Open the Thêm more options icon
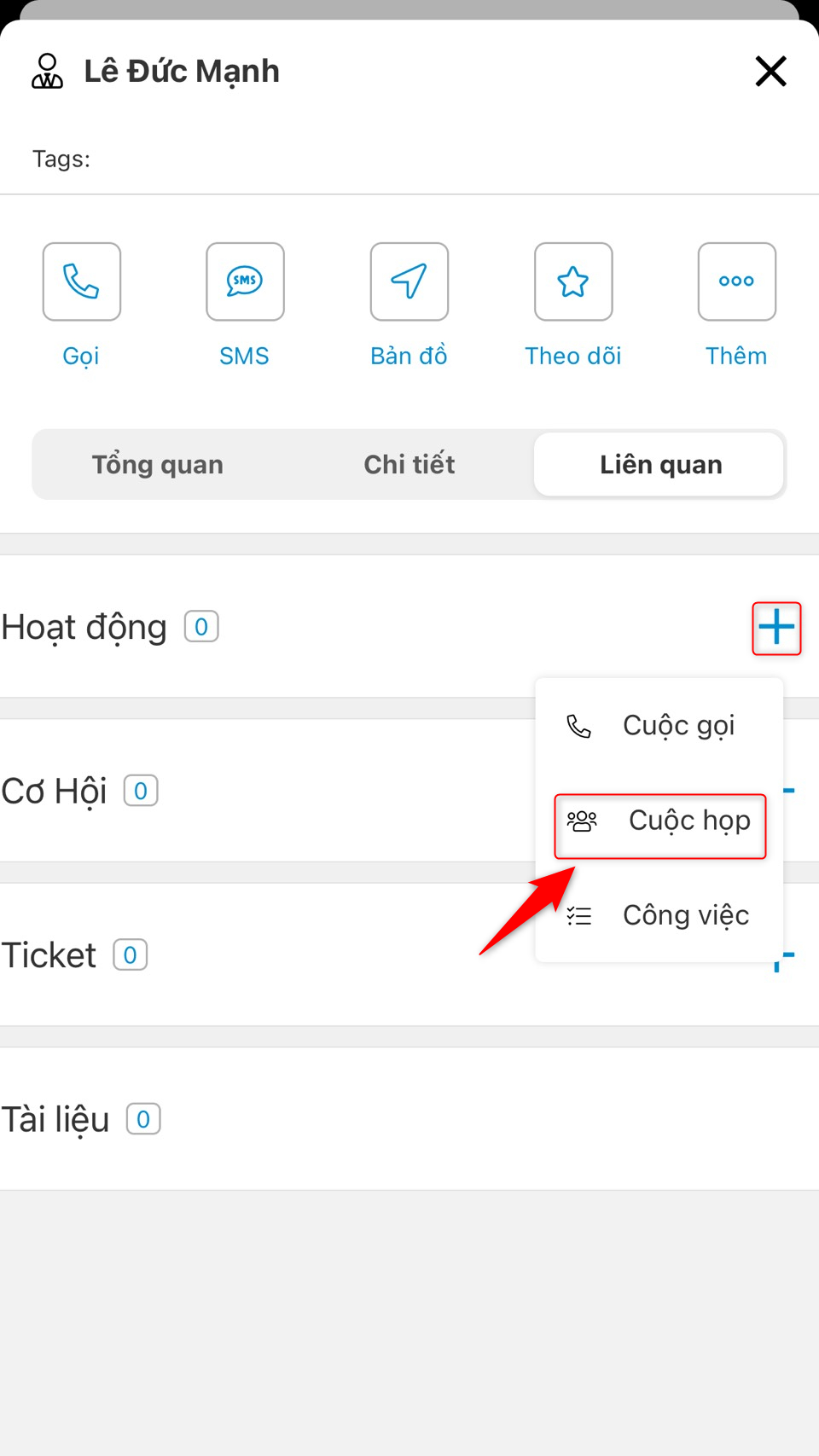Screen dimensions: 819x1456 (x=737, y=281)
